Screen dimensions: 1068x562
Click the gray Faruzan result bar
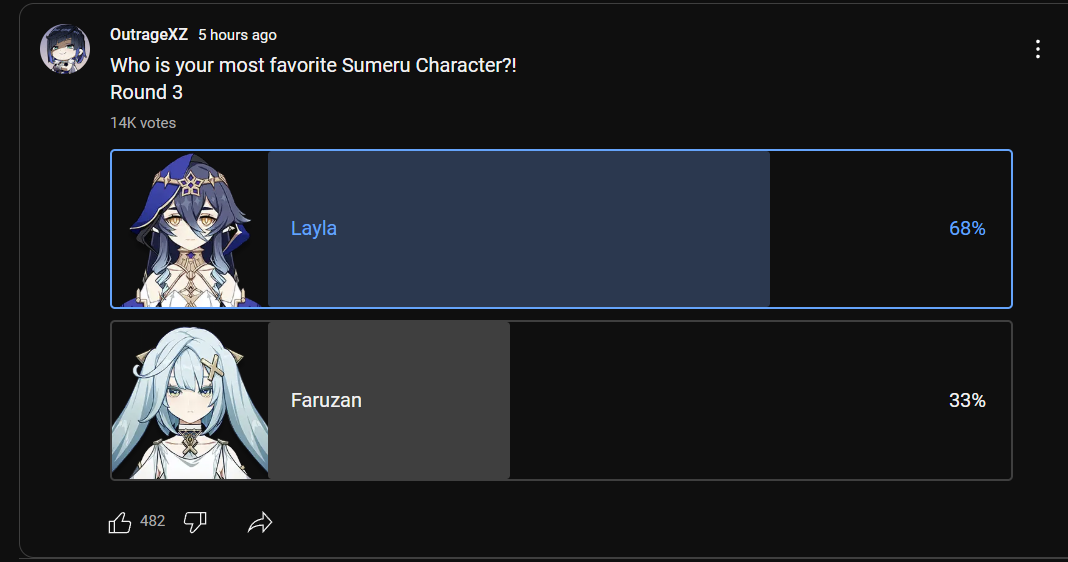(x=389, y=401)
